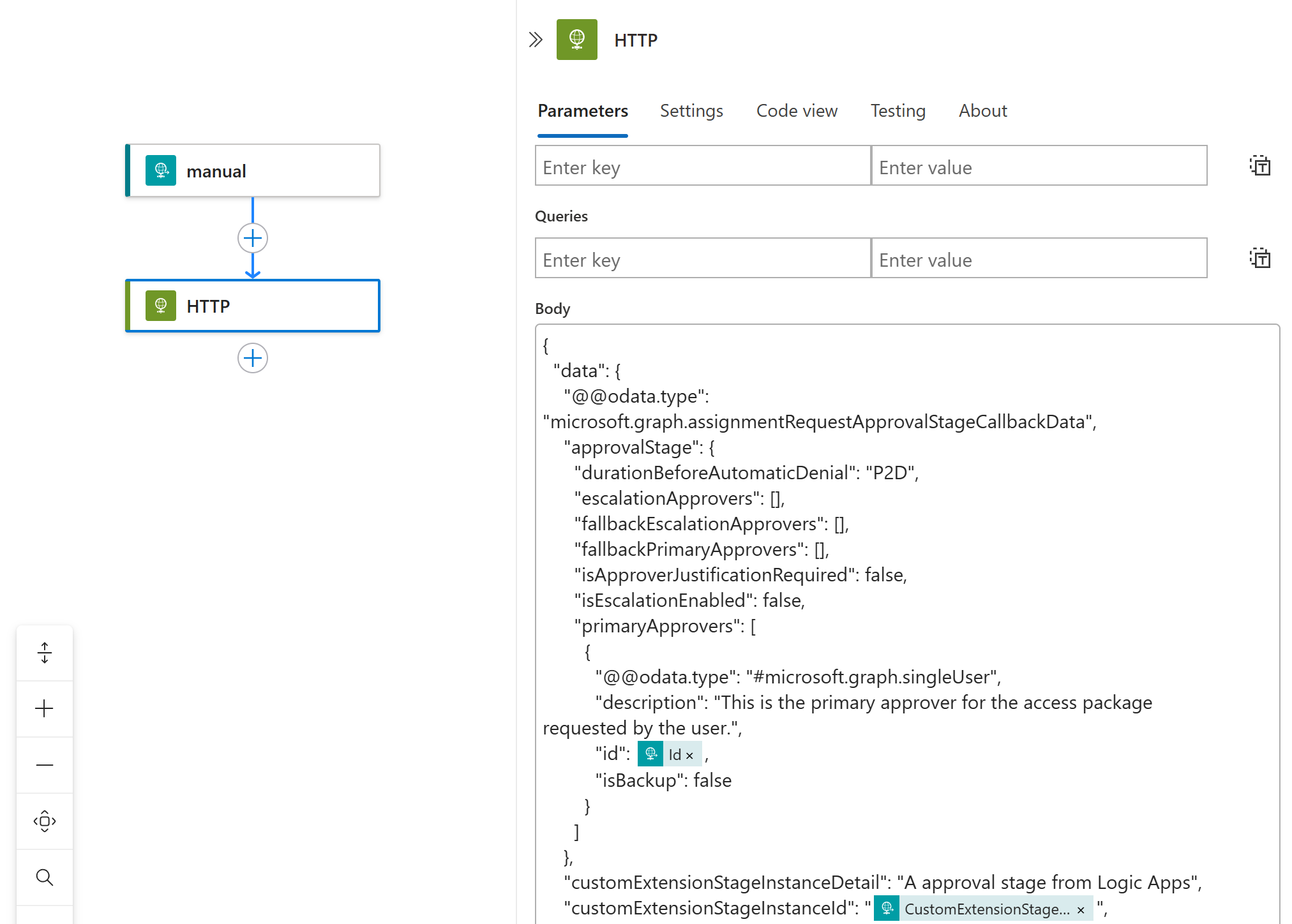The width and height of the screenshot is (1292, 924).
Task: Remove the Id dynamic content token
Action: click(689, 756)
